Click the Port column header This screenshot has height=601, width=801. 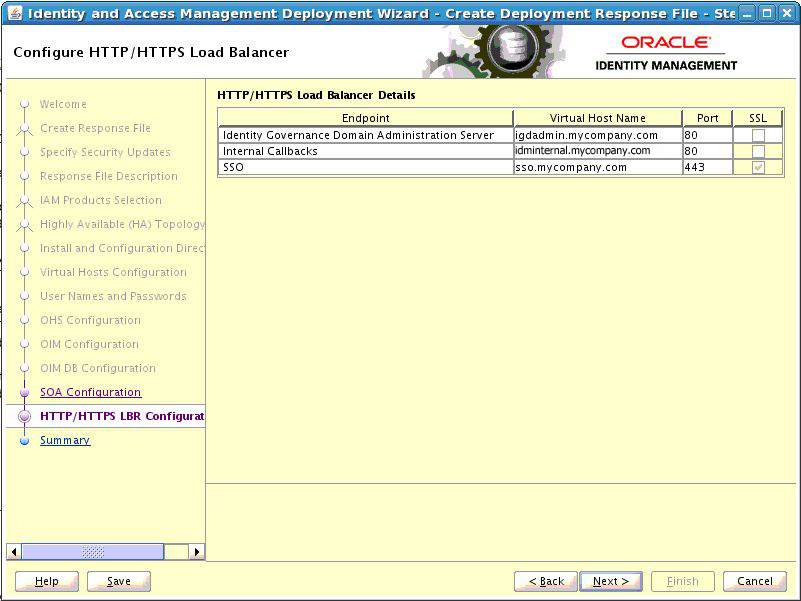(x=708, y=118)
